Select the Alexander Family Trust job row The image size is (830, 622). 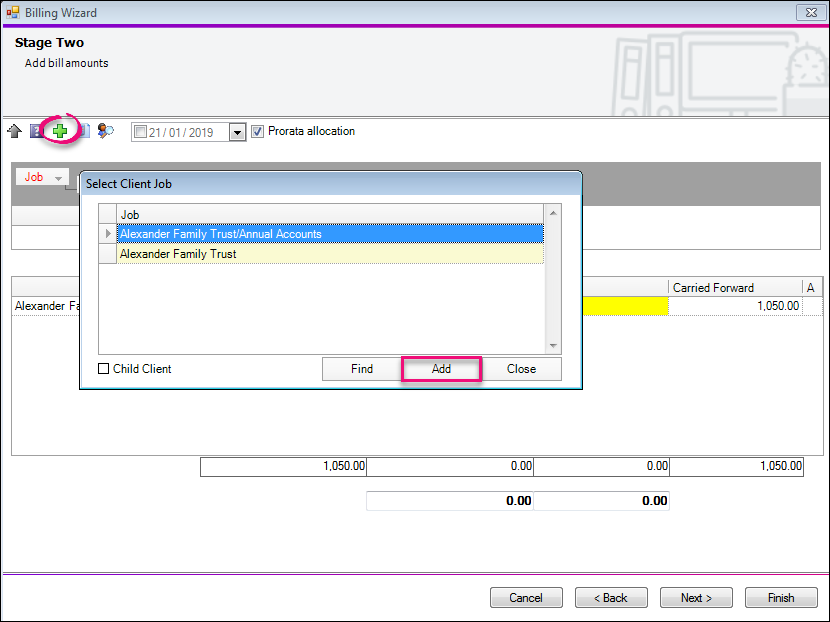click(330, 254)
